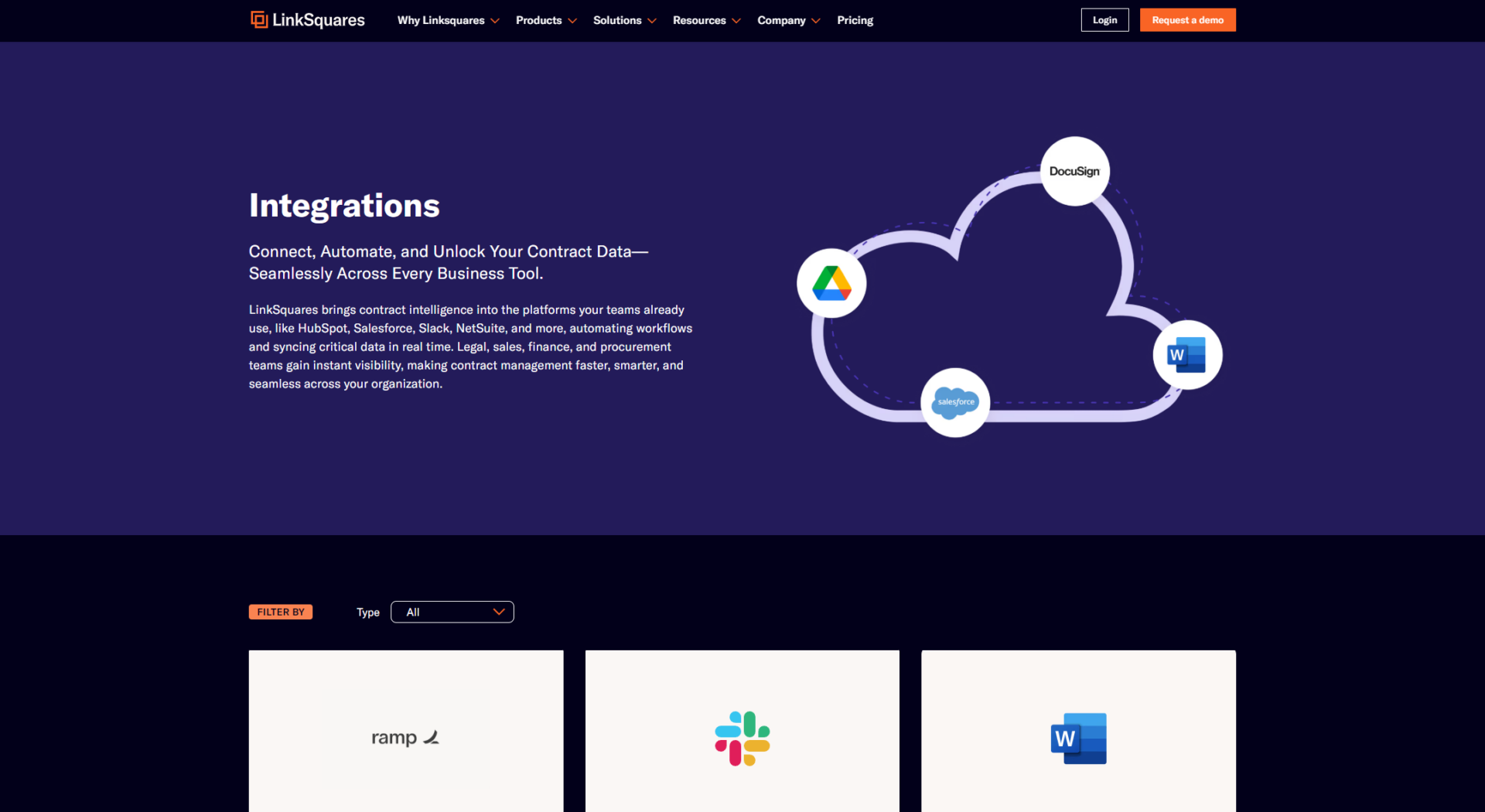Screen dimensions: 1485x812
Task: Click the Request a demo button
Action: click(x=1187, y=20)
